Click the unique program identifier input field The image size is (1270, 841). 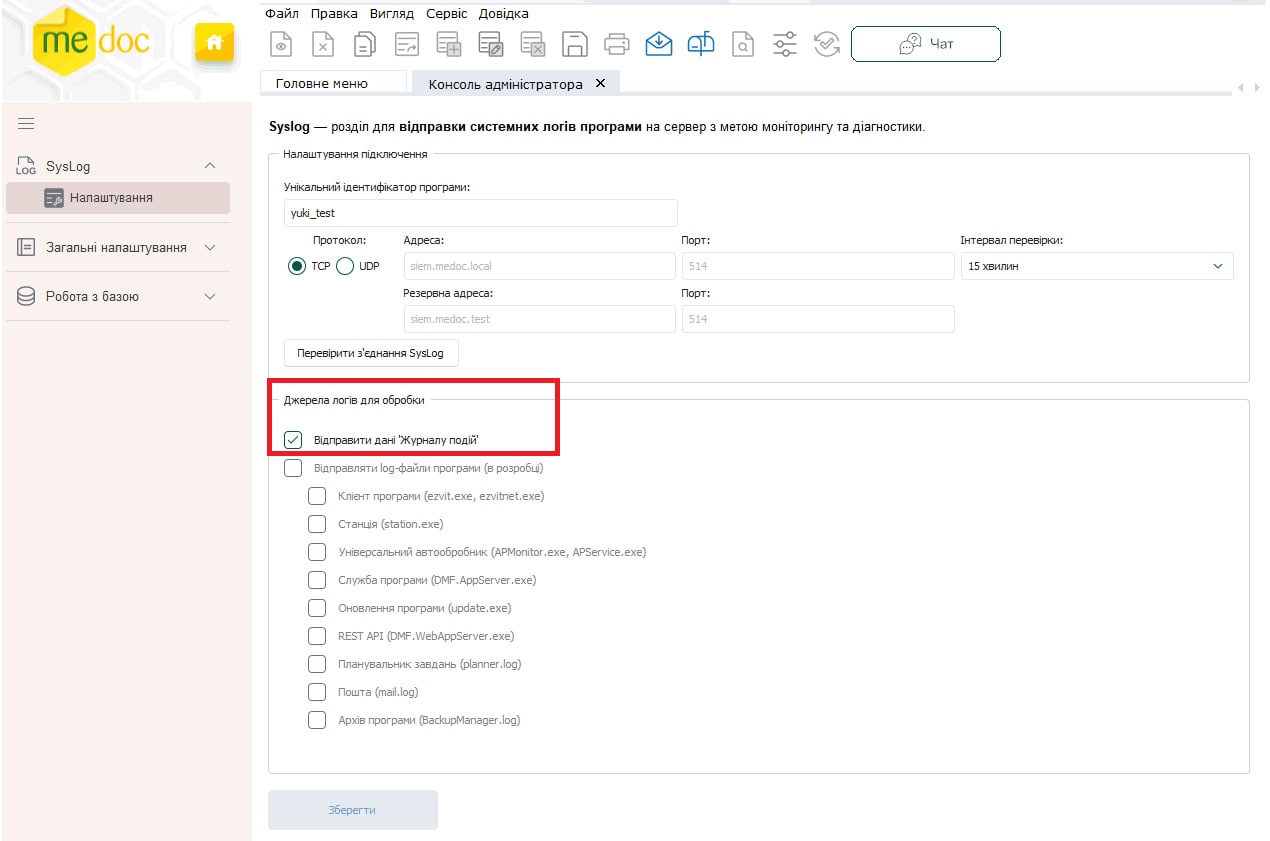(x=480, y=213)
